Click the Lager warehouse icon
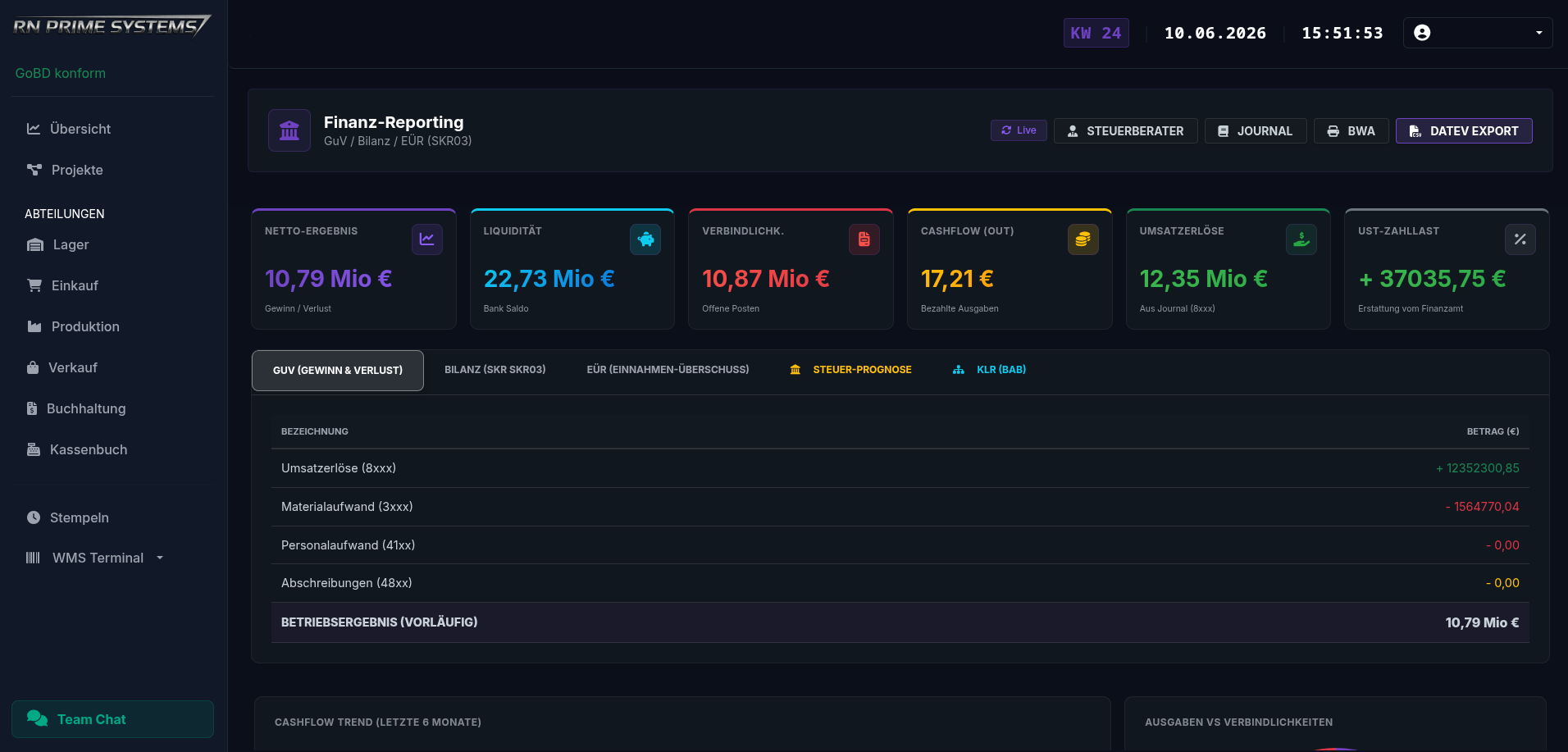The width and height of the screenshot is (1568, 752). pos(35,244)
